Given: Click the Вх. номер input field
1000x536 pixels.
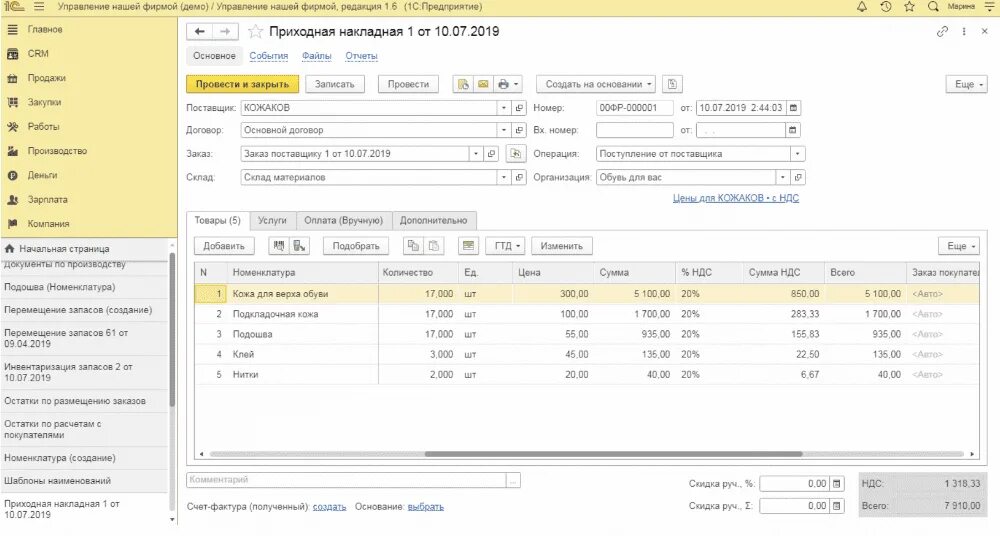Looking at the screenshot, I should point(635,130).
